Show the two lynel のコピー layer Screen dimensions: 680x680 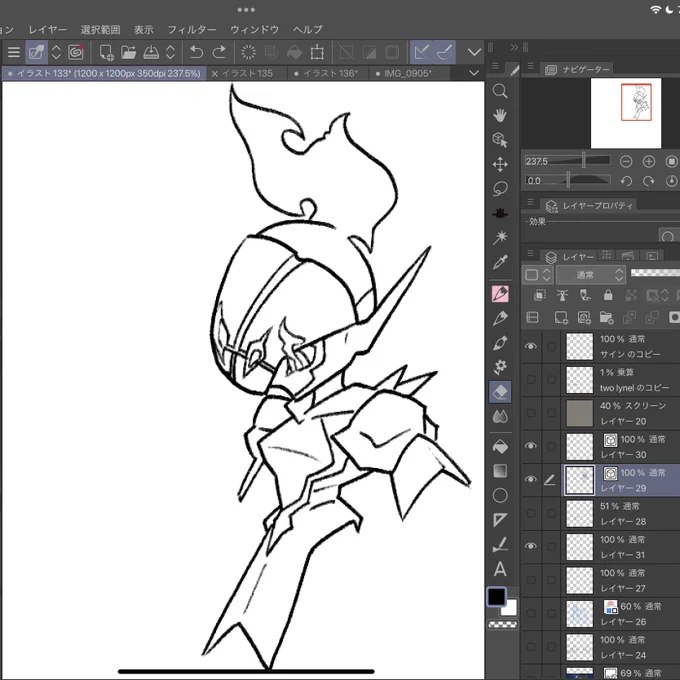tap(531, 379)
